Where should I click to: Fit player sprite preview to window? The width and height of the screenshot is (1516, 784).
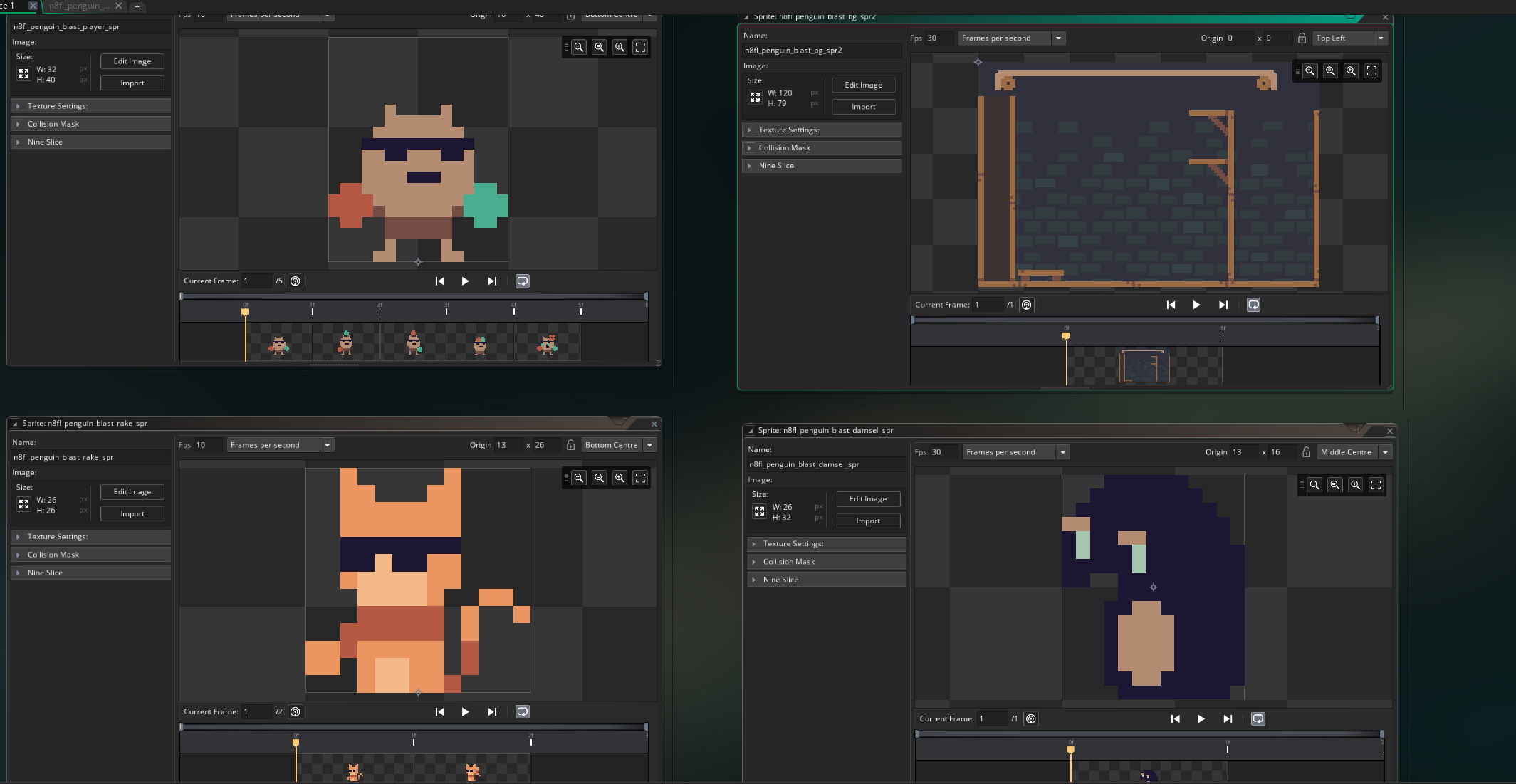(640, 47)
